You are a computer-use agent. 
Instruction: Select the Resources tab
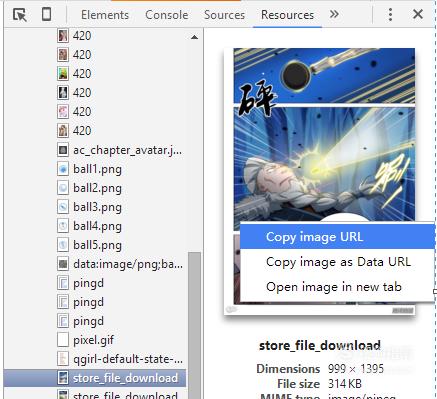coord(287,15)
